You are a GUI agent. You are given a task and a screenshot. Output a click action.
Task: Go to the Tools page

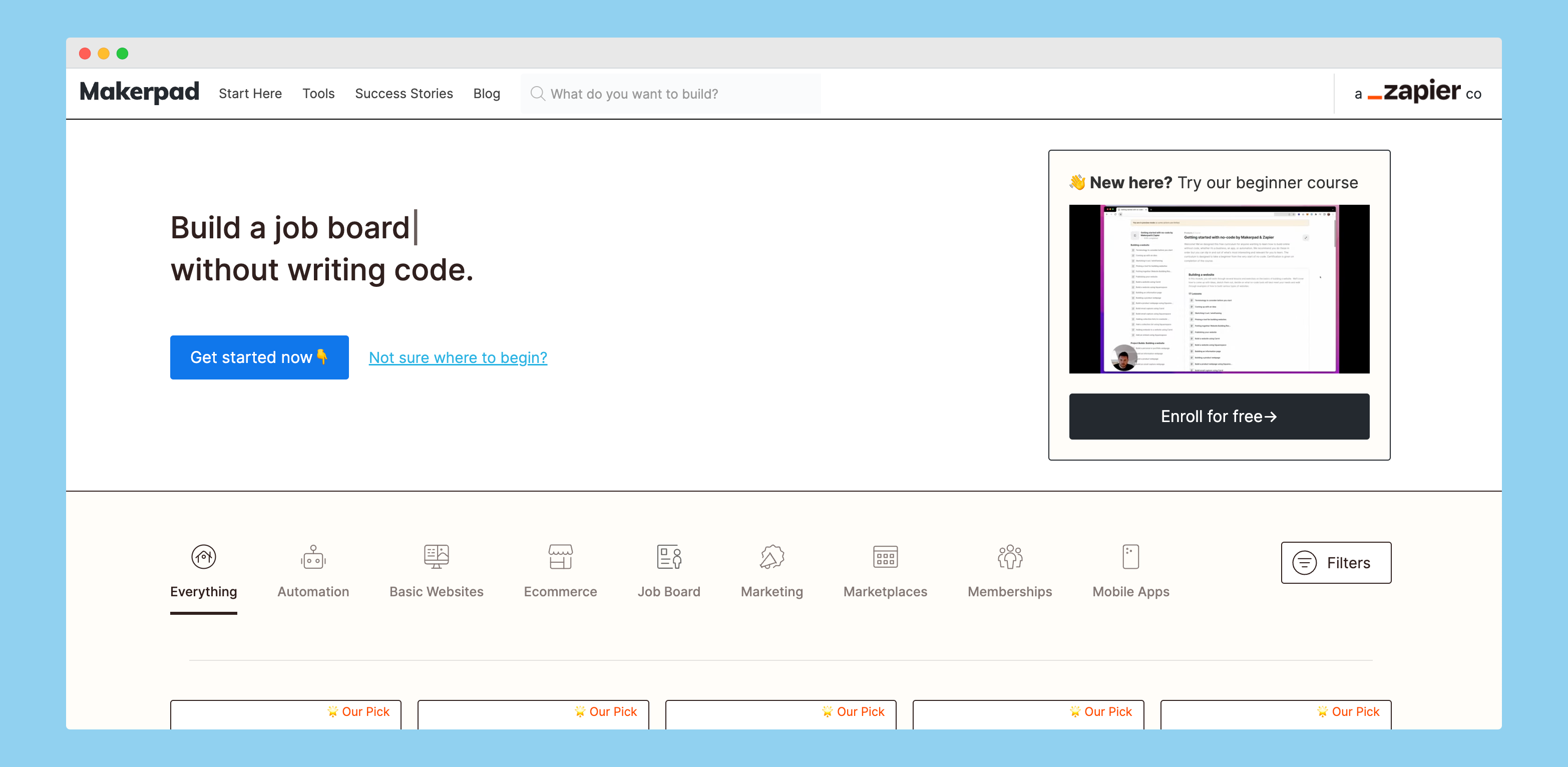[318, 94]
